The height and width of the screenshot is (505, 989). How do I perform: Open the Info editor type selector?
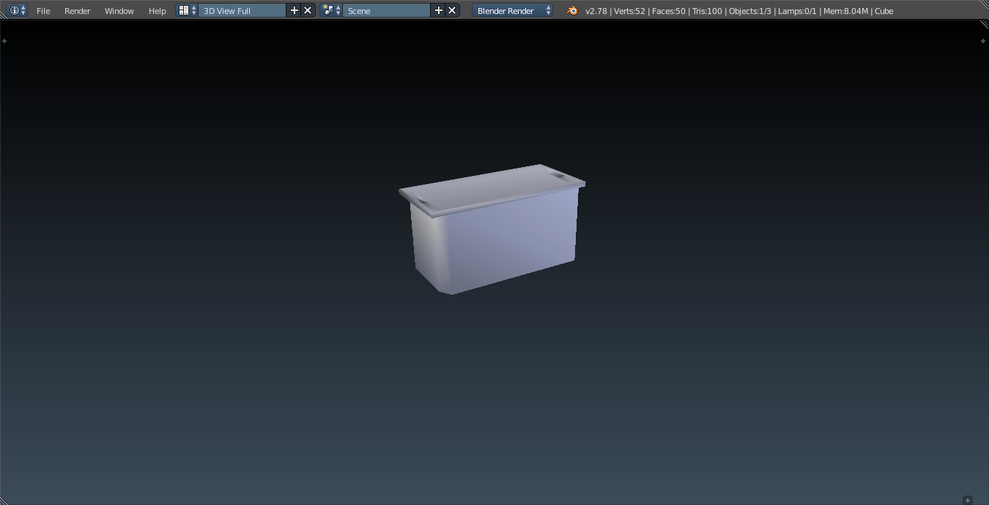coord(17,10)
